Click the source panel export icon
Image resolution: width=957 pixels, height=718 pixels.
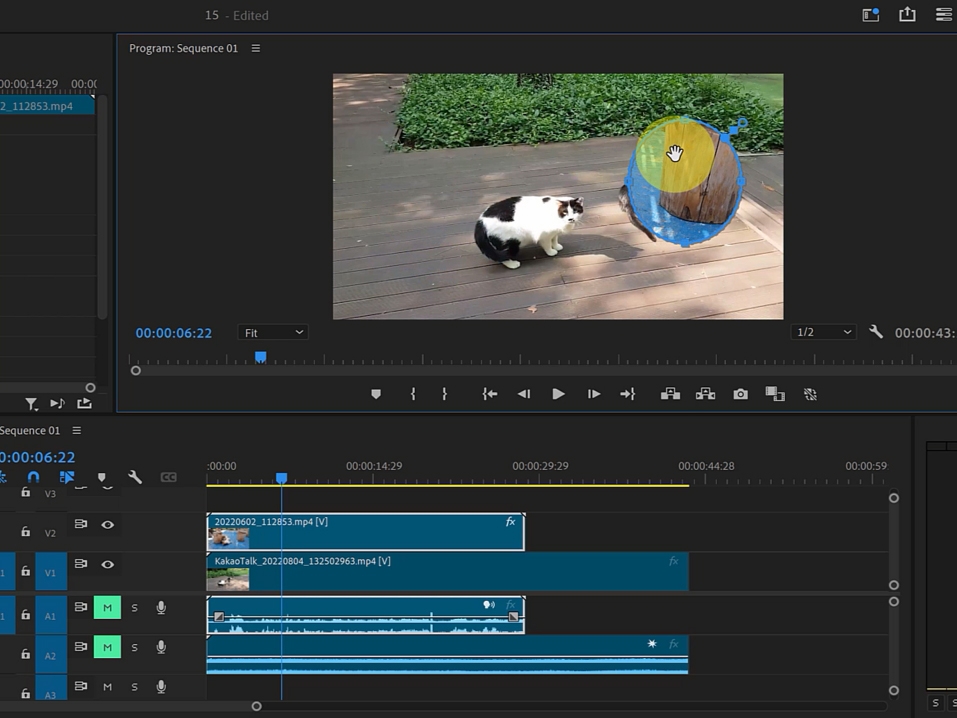[84, 403]
